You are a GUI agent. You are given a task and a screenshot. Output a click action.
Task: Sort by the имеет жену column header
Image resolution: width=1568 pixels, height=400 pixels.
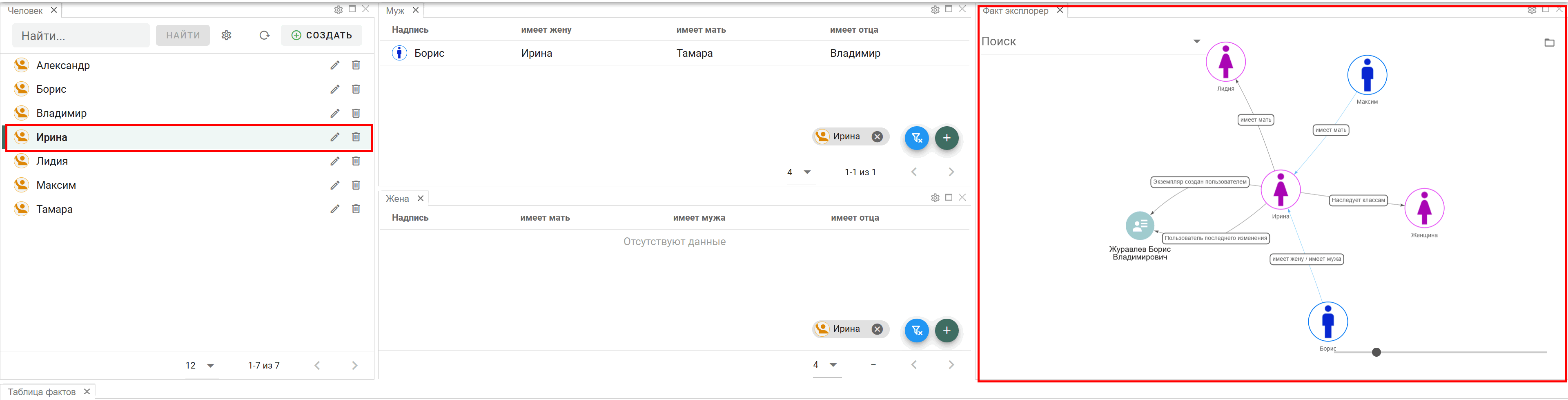click(546, 30)
